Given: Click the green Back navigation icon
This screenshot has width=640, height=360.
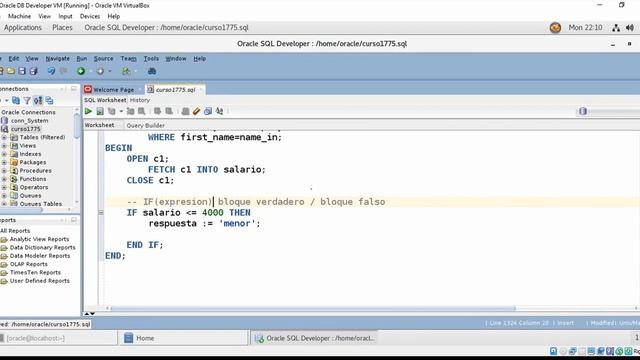Looking at the screenshot, I should pos(81,71).
